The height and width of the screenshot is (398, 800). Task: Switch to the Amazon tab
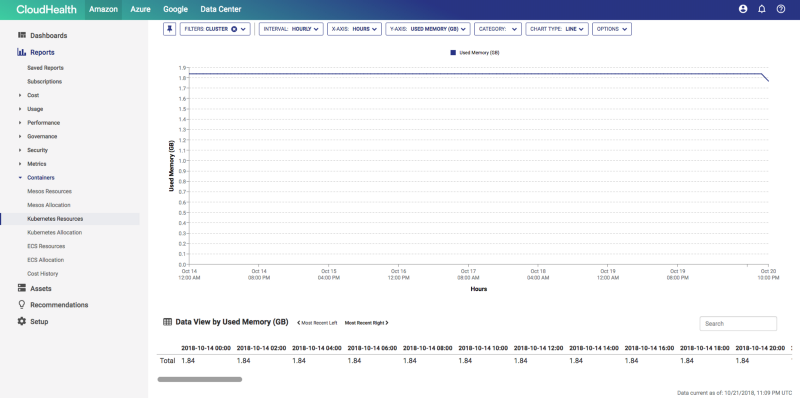pos(103,9)
